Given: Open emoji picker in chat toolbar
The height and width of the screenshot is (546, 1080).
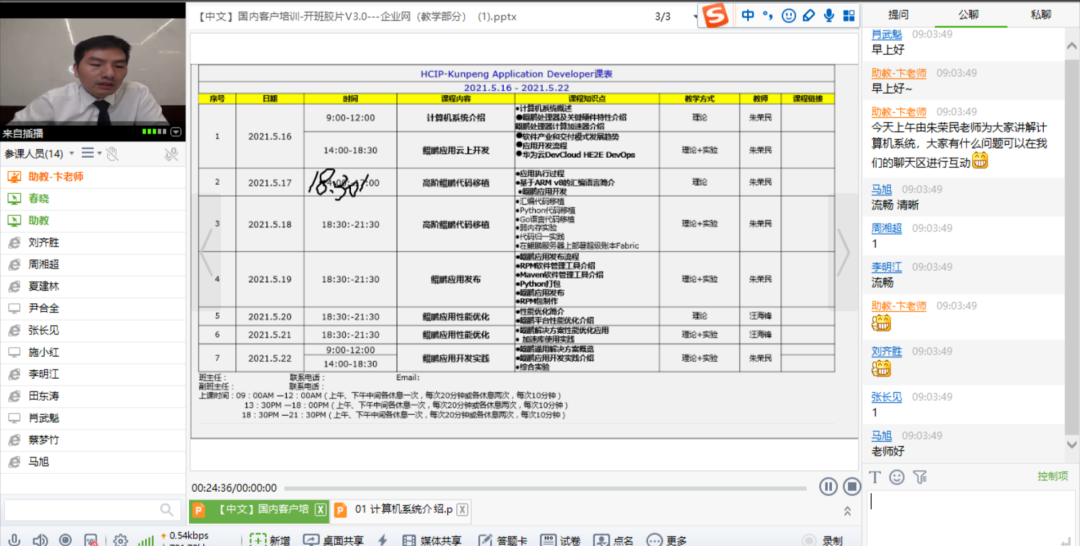Looking at the screenshot, I should [x=897, y=477].
